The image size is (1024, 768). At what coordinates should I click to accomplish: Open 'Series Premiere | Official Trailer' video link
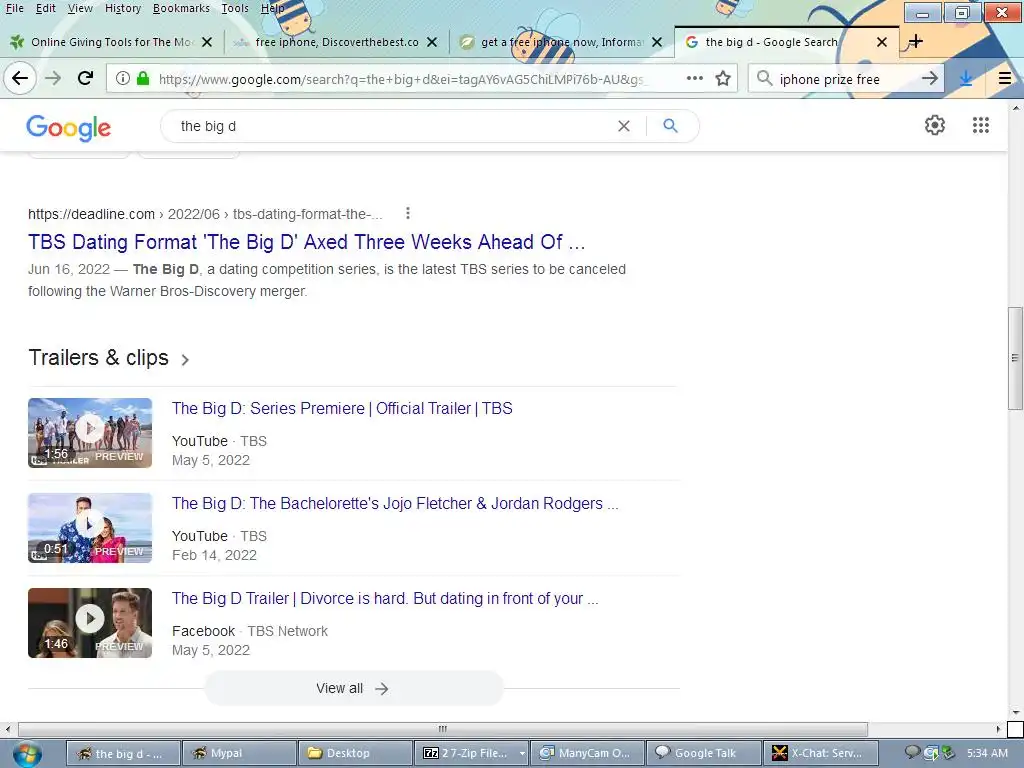coord(342,408)
